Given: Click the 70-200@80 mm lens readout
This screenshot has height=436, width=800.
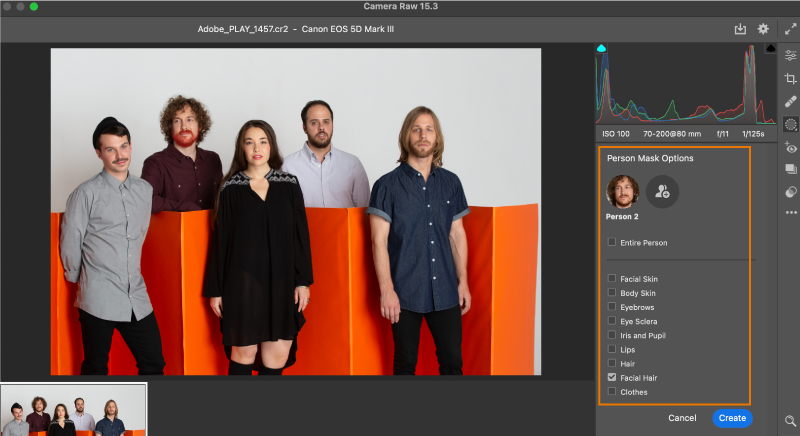Looking at the screenshot, I should (672, 134).
